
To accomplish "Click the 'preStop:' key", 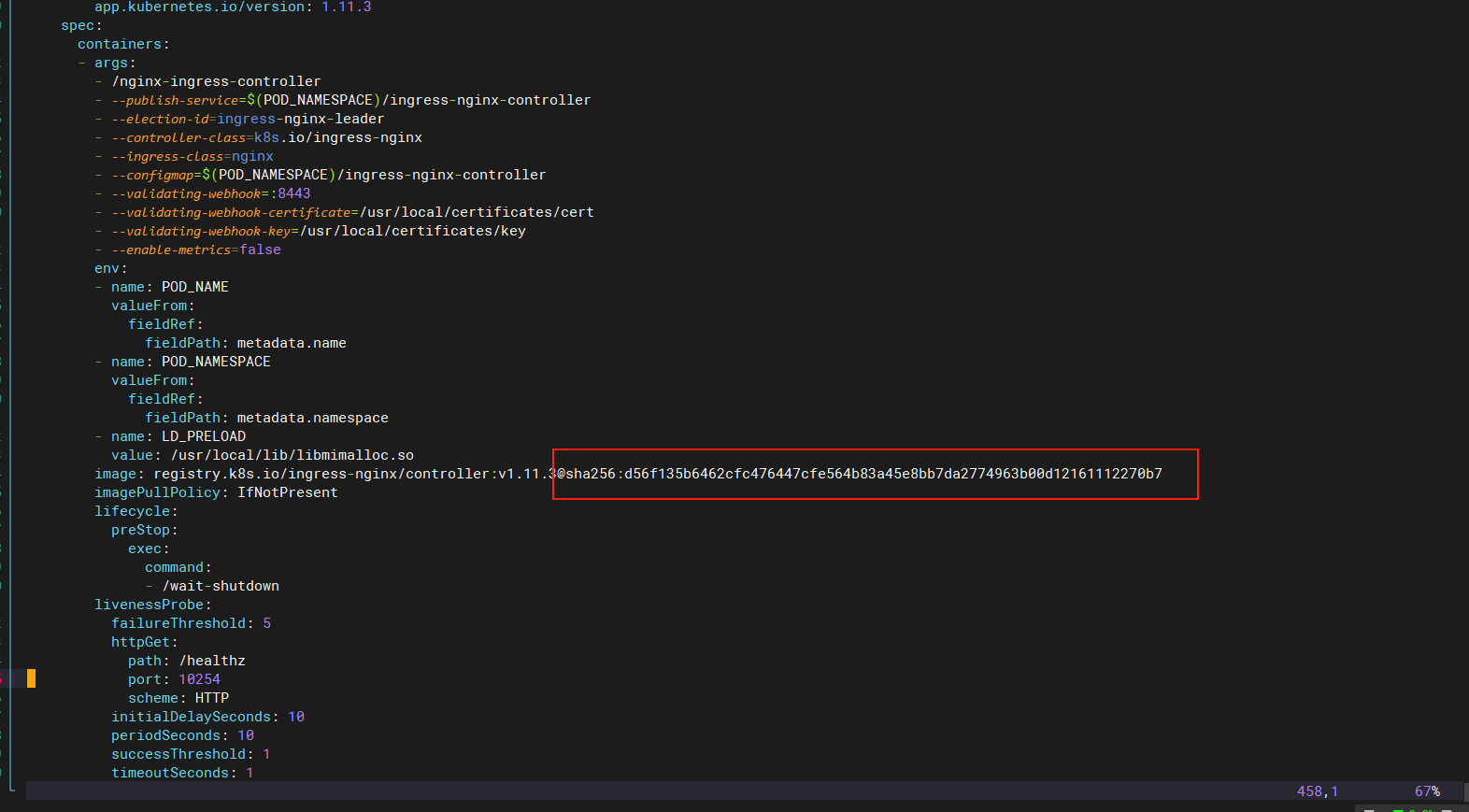I will (145, 530).
